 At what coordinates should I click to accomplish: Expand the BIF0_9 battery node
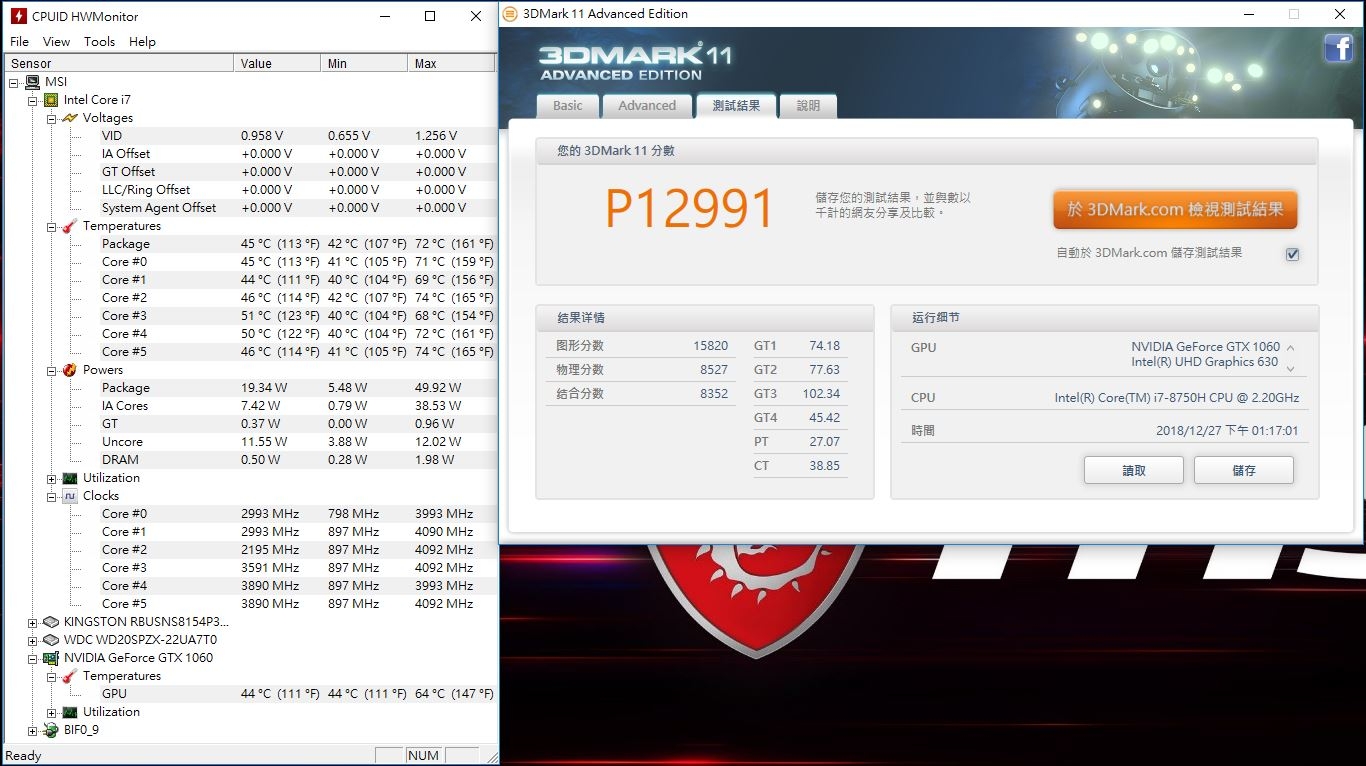[33, 730]
